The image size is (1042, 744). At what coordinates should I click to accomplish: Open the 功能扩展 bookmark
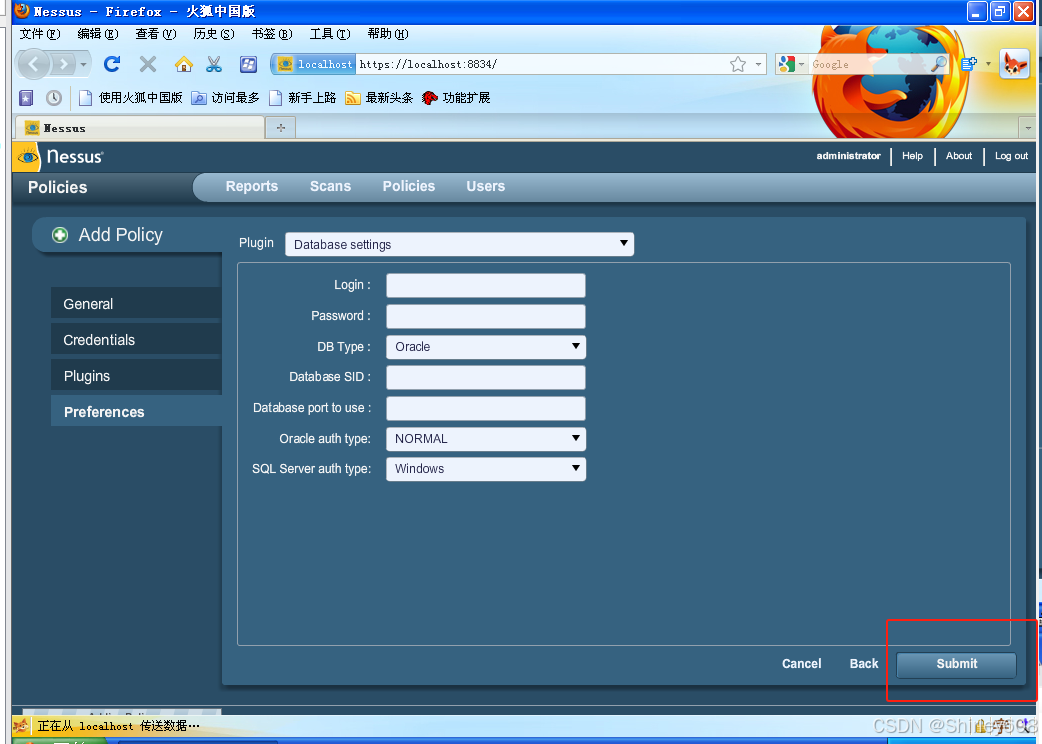(457, 98)
